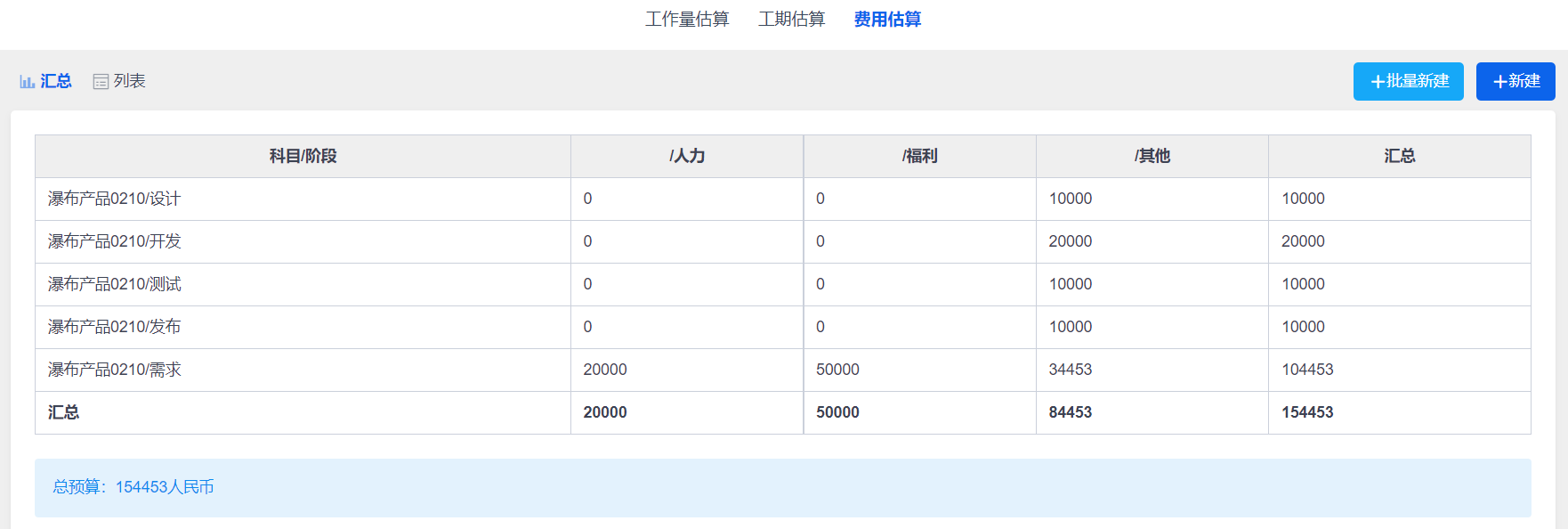The image size is (1568, 529).
Task: Select row 瀑布产品0210/开发
Action: tap(783, 241)
